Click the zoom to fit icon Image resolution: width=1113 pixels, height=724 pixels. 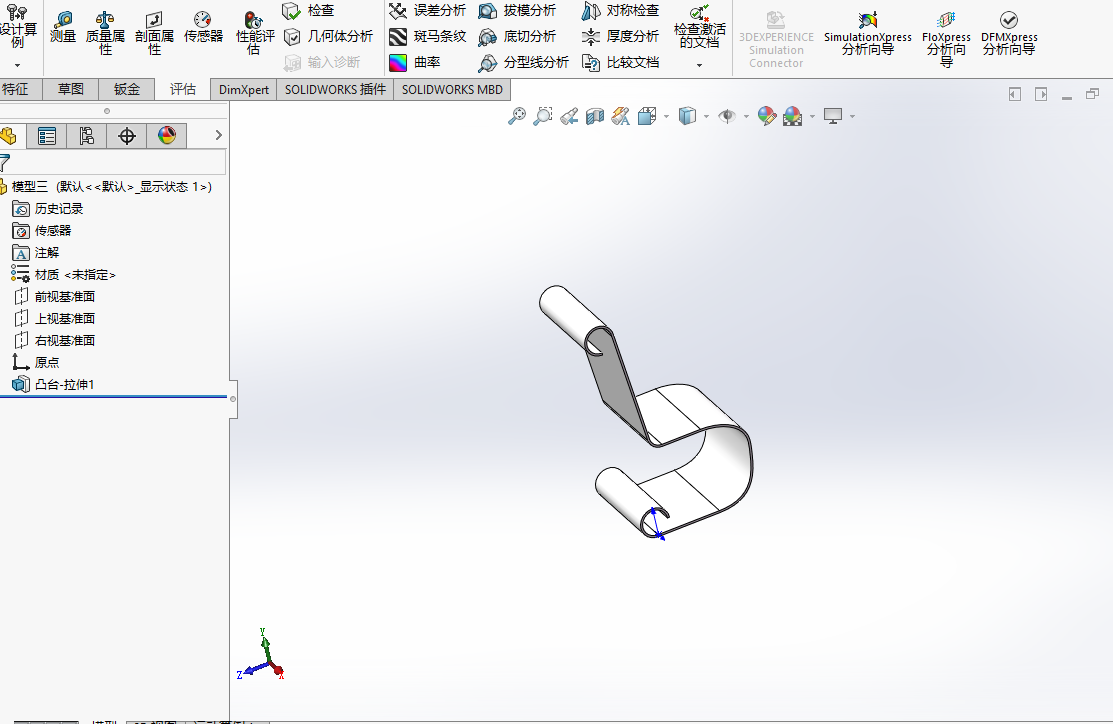[517, 116]
